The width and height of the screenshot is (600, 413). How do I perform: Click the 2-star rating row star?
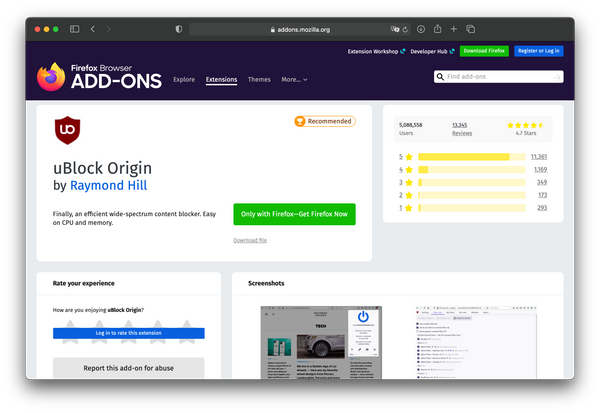tap(409, 195)
